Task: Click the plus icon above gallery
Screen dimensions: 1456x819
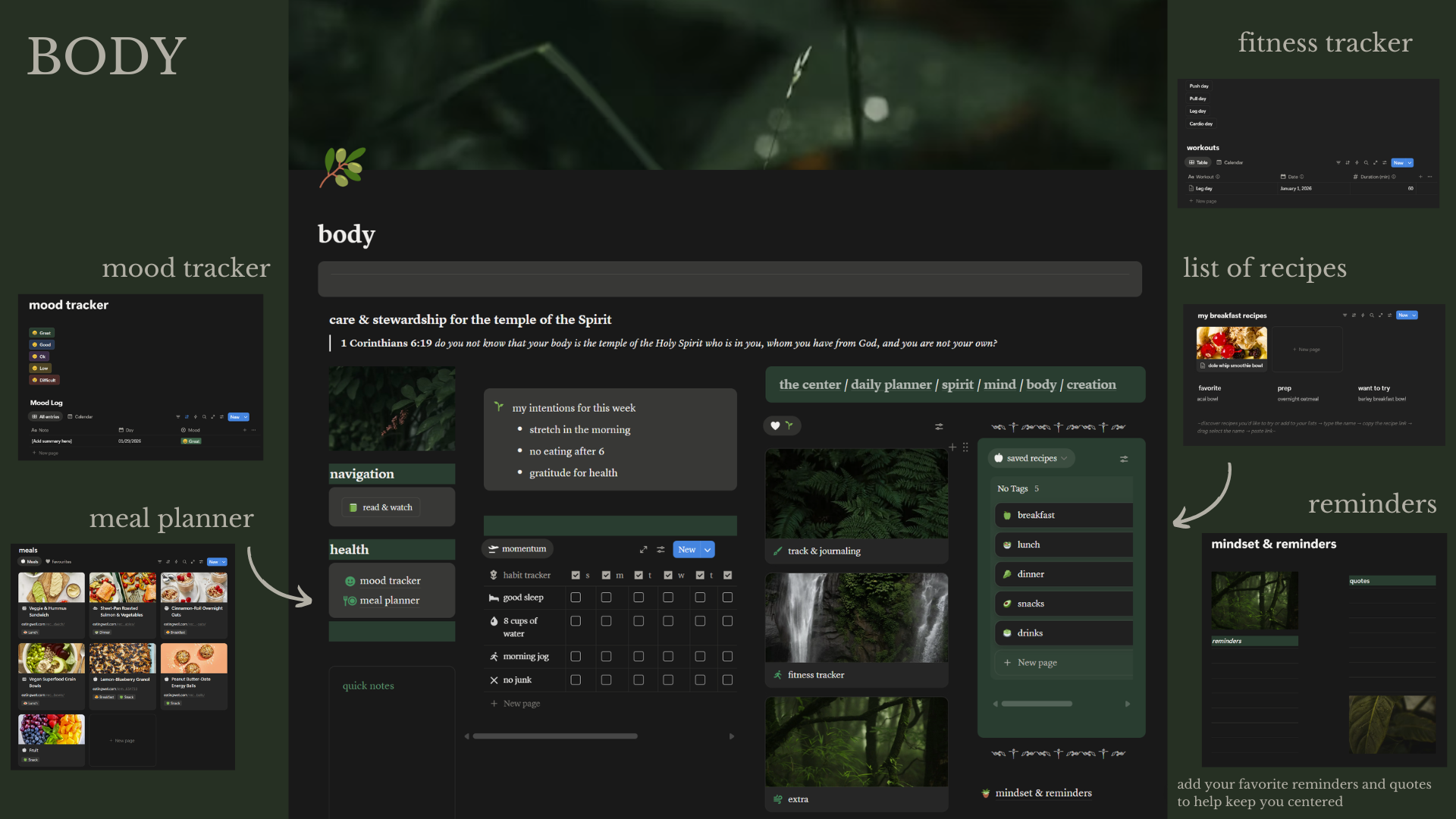Action: point(952,447)
